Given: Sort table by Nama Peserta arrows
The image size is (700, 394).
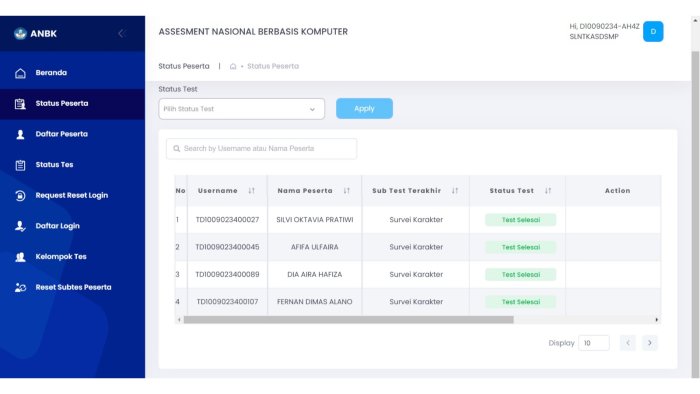Looking at the screenshot, I should 346,191.
